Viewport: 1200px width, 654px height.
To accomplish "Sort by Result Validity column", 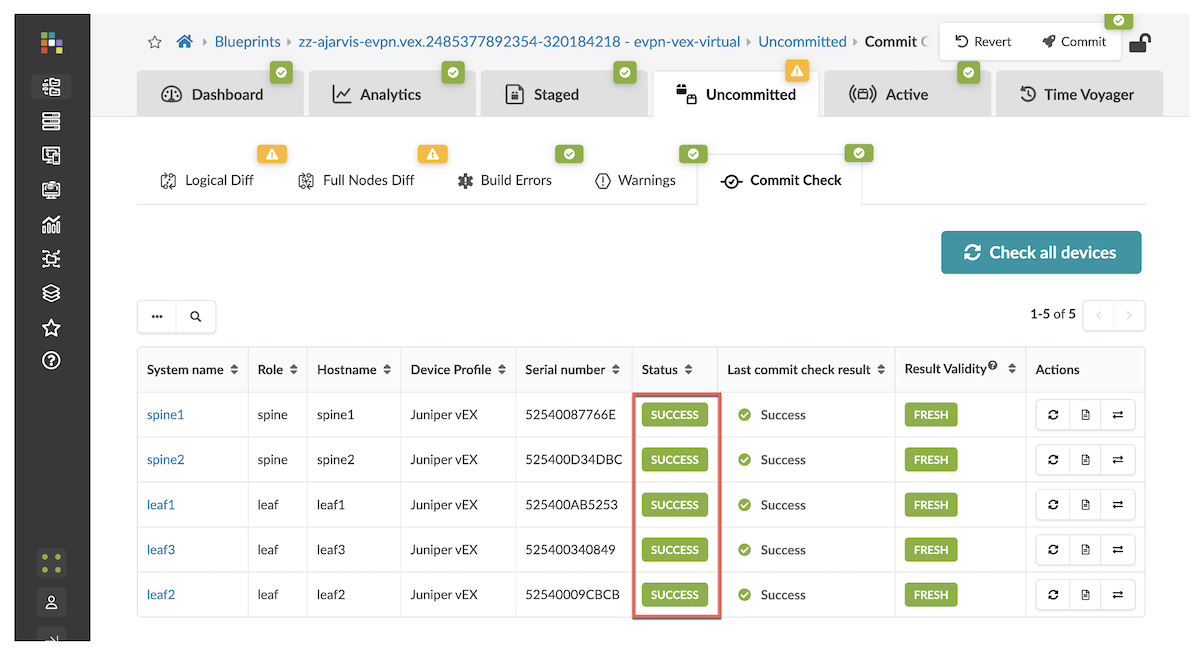I will (x=960, y=369).
